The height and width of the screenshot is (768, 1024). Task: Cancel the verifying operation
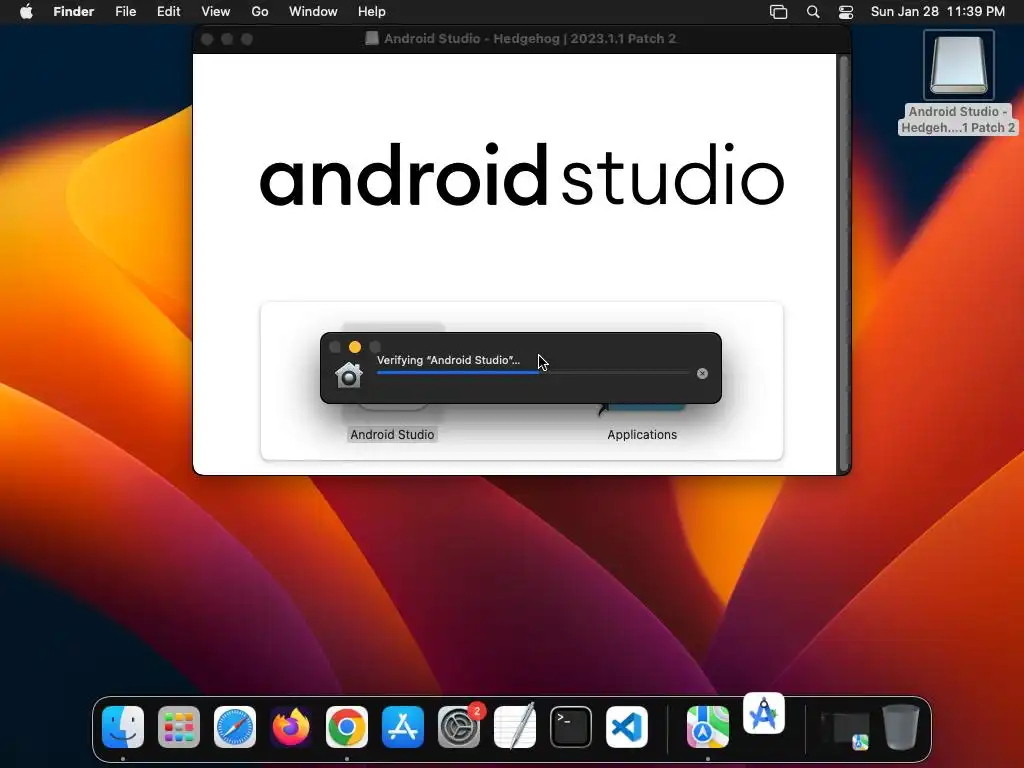[702, 374]
